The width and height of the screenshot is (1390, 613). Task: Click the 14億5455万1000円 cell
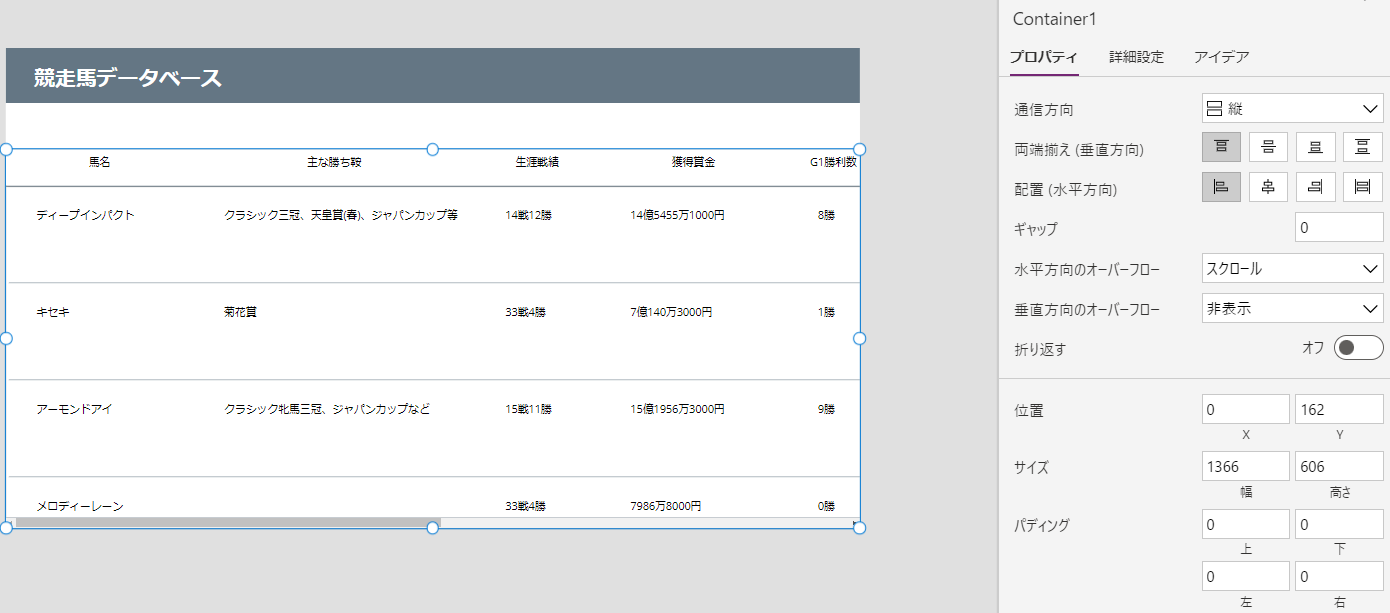point(677,215)
